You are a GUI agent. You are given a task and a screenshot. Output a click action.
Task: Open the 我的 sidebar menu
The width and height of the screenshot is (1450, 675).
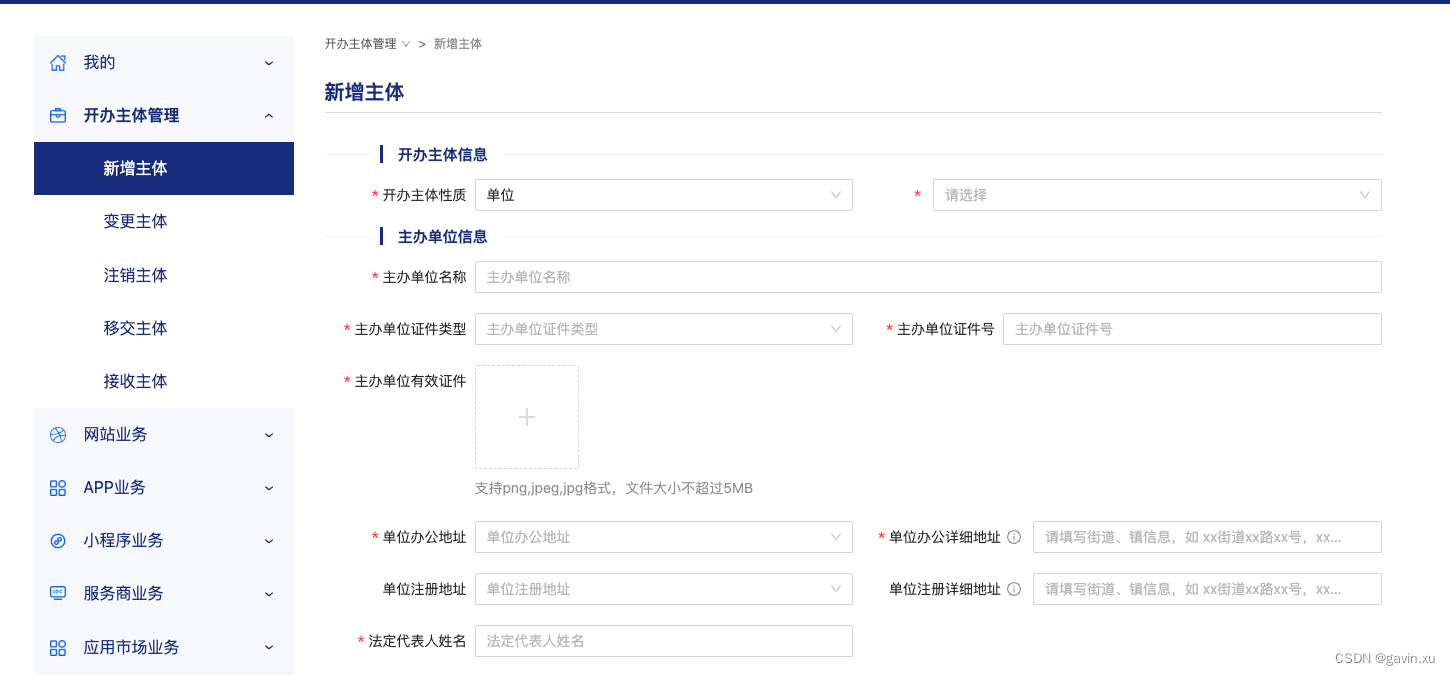coord(164,63)
